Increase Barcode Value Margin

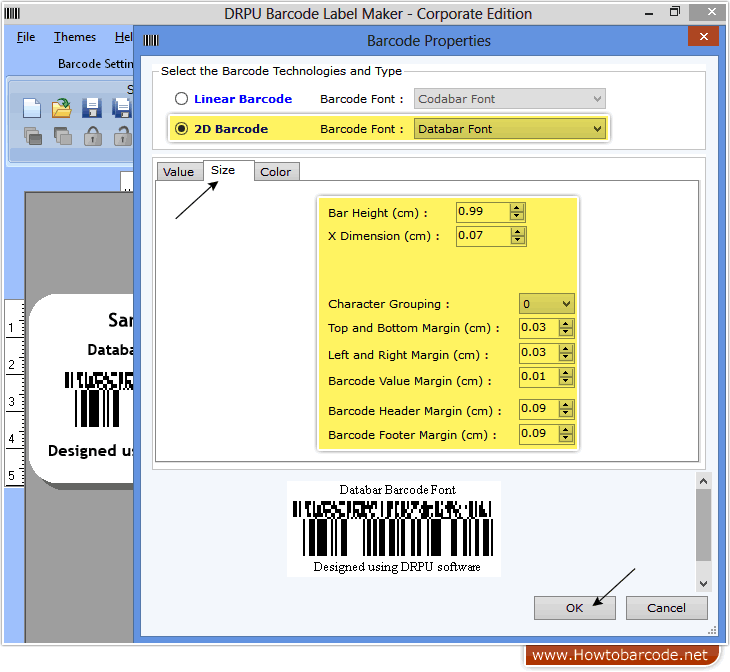point(566,373)
